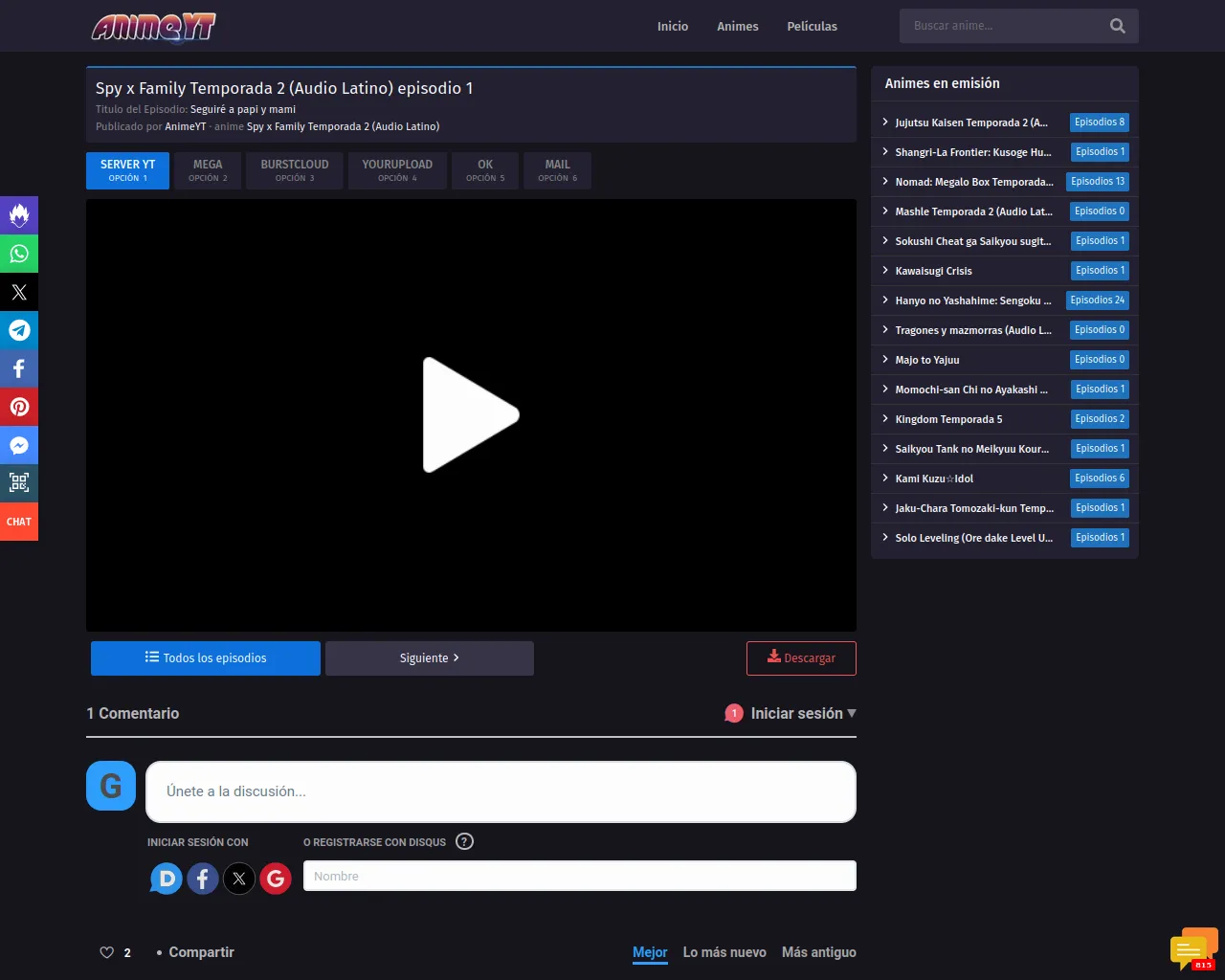1225x980 pixels.
Task: Open the Películas menu item
Action: (812, 27)
